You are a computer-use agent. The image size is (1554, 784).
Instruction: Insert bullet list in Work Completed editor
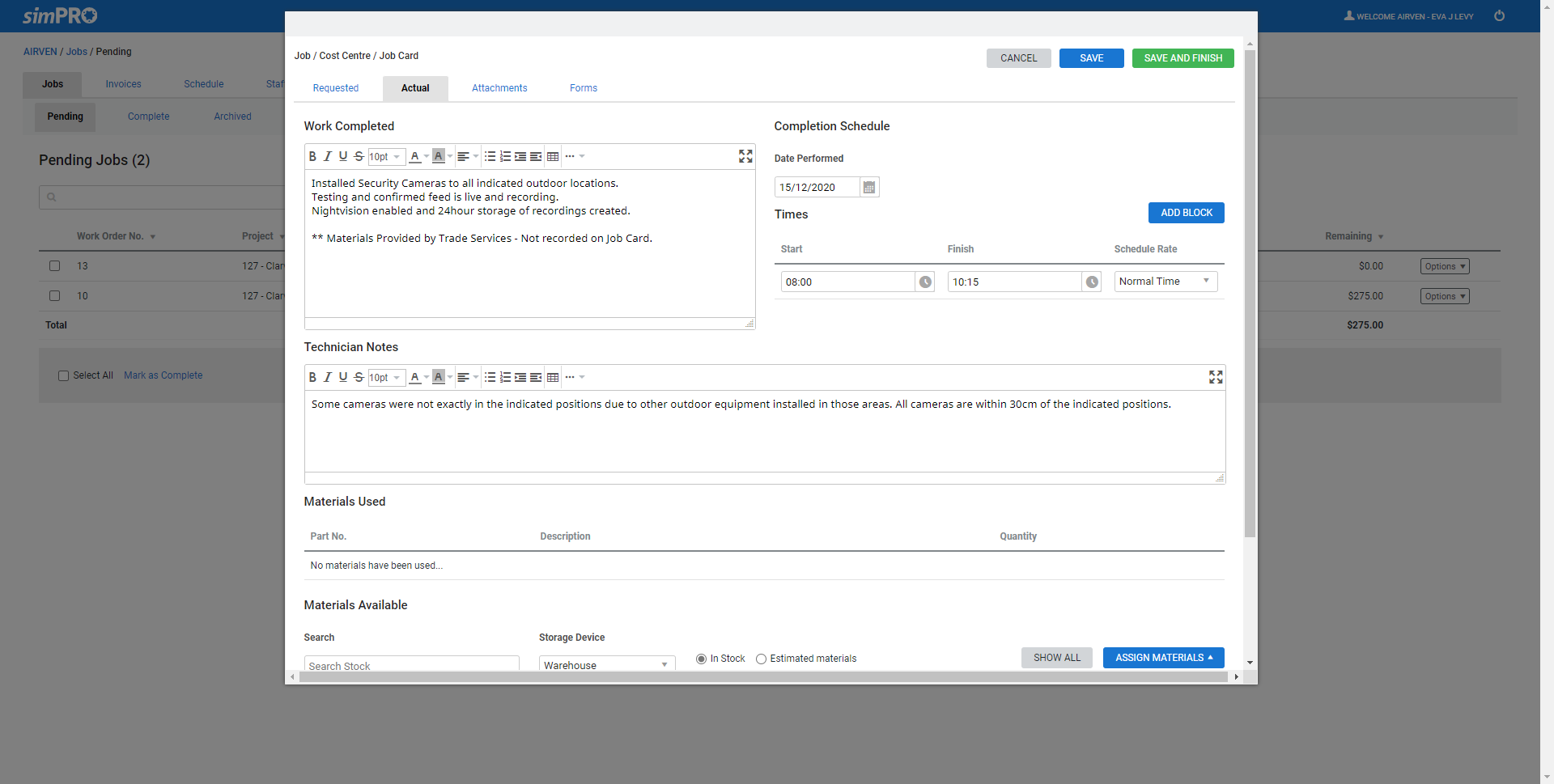pos(490,156)
